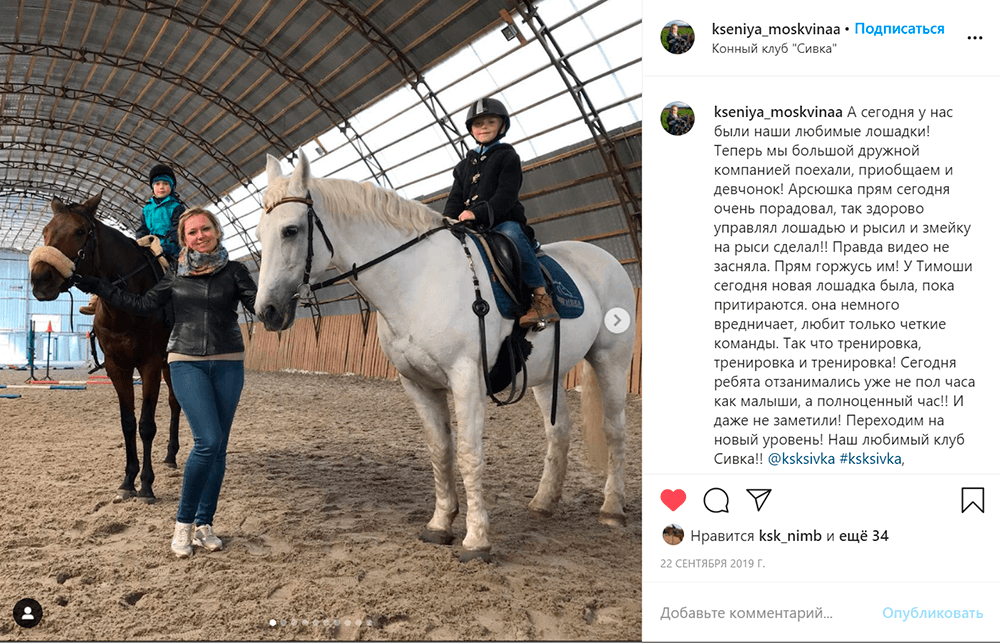
Task: Click Подписаться to follow the account
Action: [x=899, y=29]
